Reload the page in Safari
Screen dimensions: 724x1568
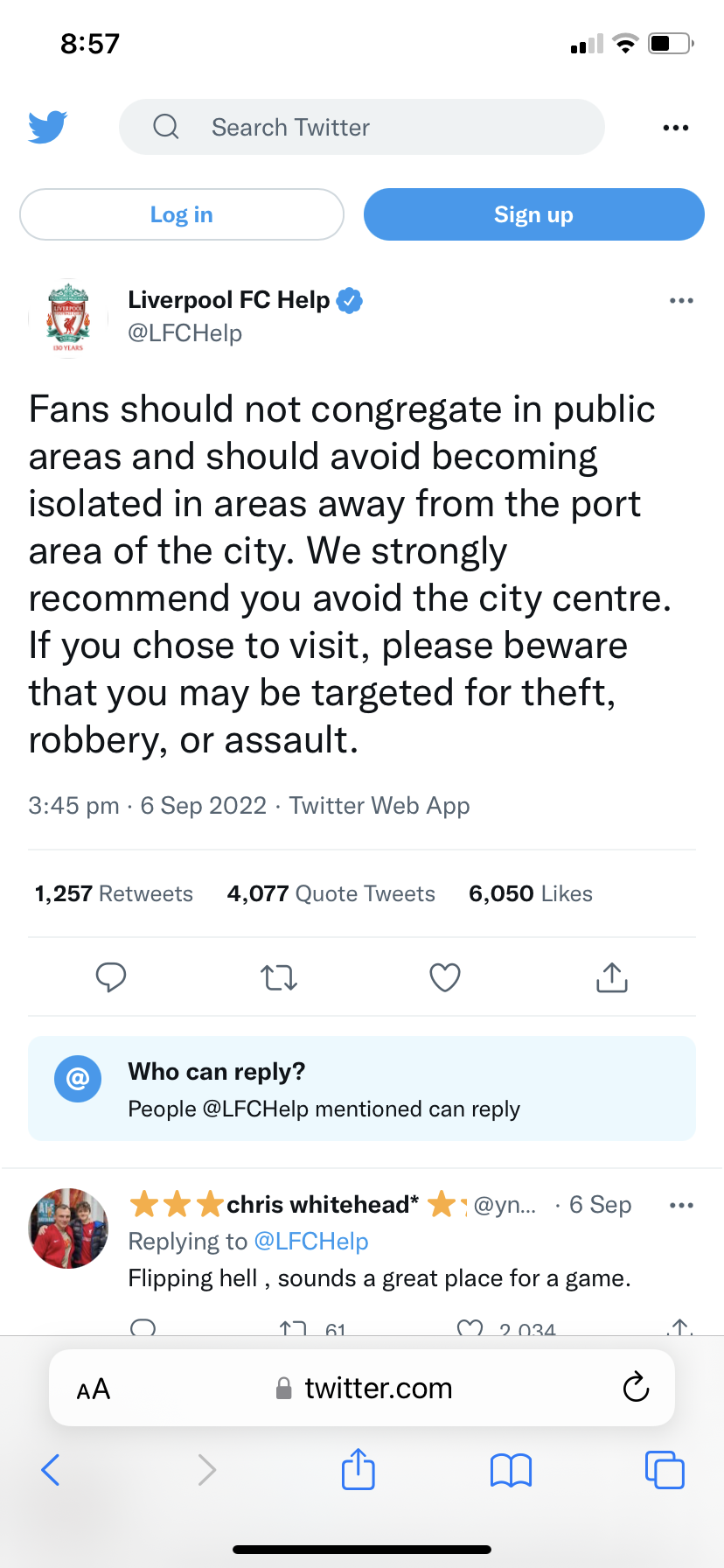pos(636,1388)
